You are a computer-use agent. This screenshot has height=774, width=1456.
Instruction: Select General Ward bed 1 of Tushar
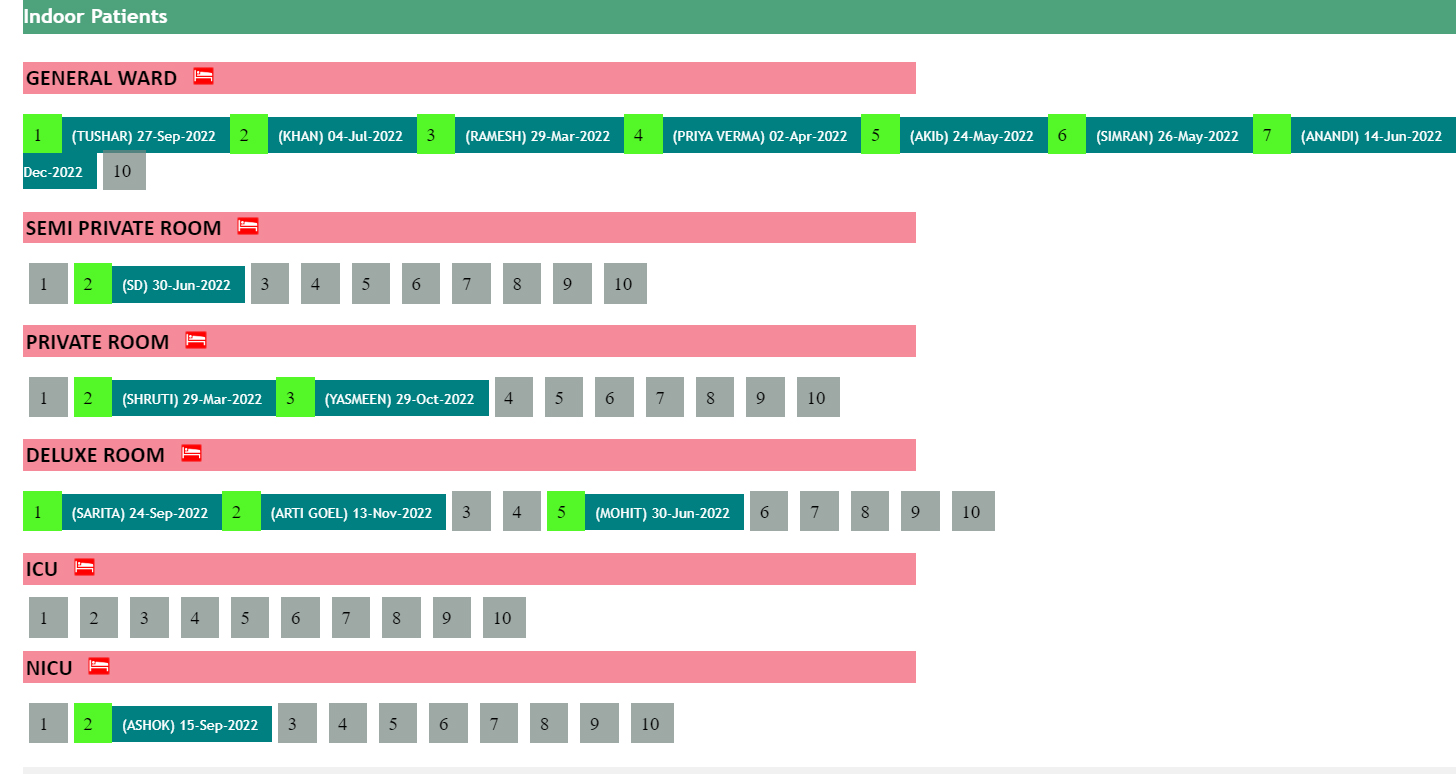coord(42,134)
